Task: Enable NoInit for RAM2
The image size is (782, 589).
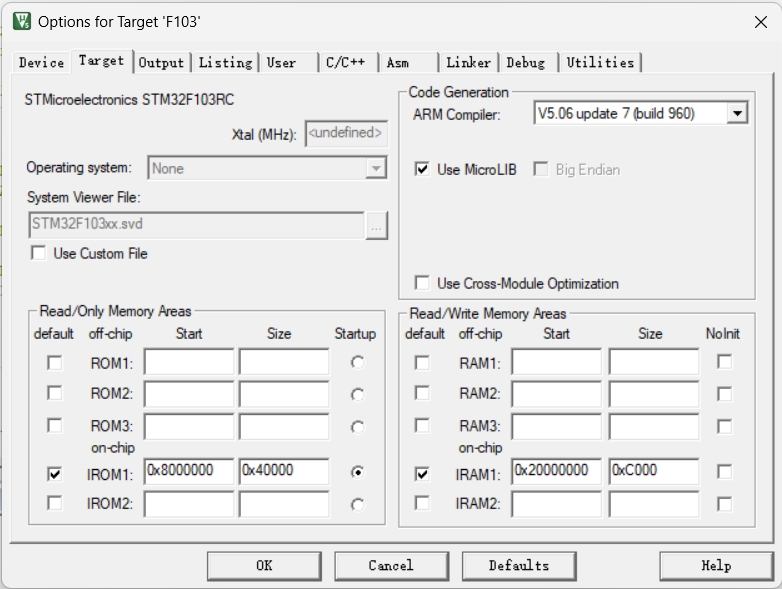Action: pos(724,394)
